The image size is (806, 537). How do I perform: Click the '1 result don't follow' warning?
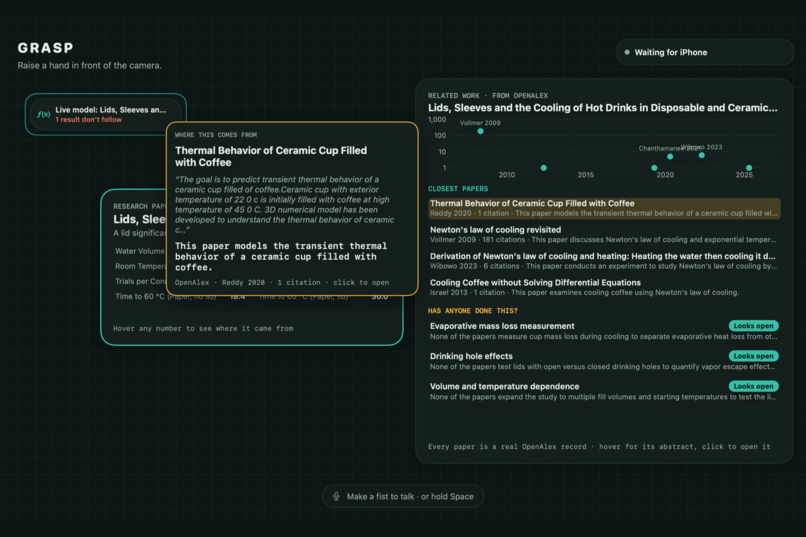click(88, 120)
